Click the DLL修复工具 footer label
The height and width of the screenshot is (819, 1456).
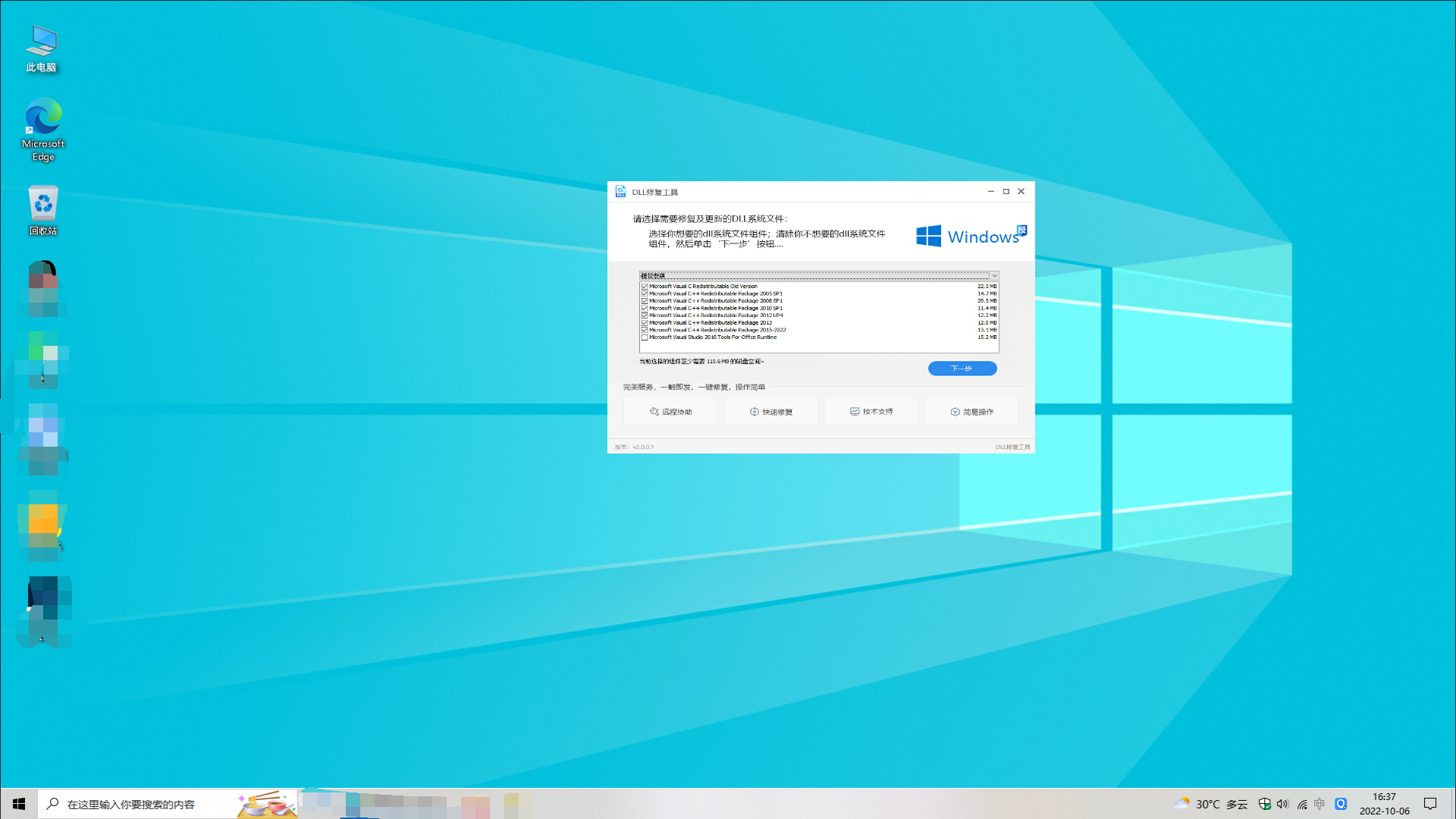tap(1012, 447)
